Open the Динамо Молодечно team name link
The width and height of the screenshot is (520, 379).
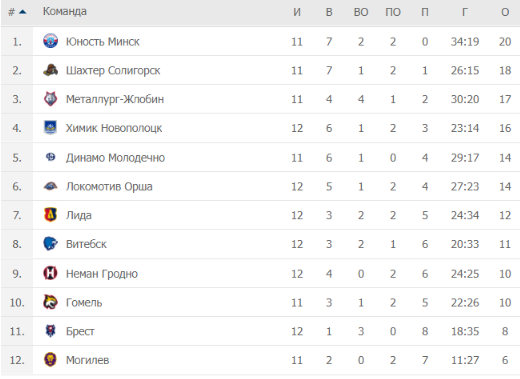pos(115,157)
